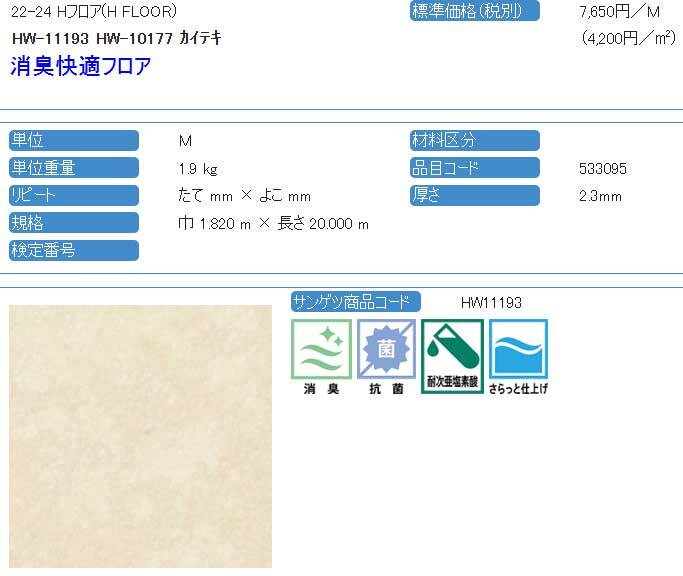Click the リピート label badge

[74, 195]
